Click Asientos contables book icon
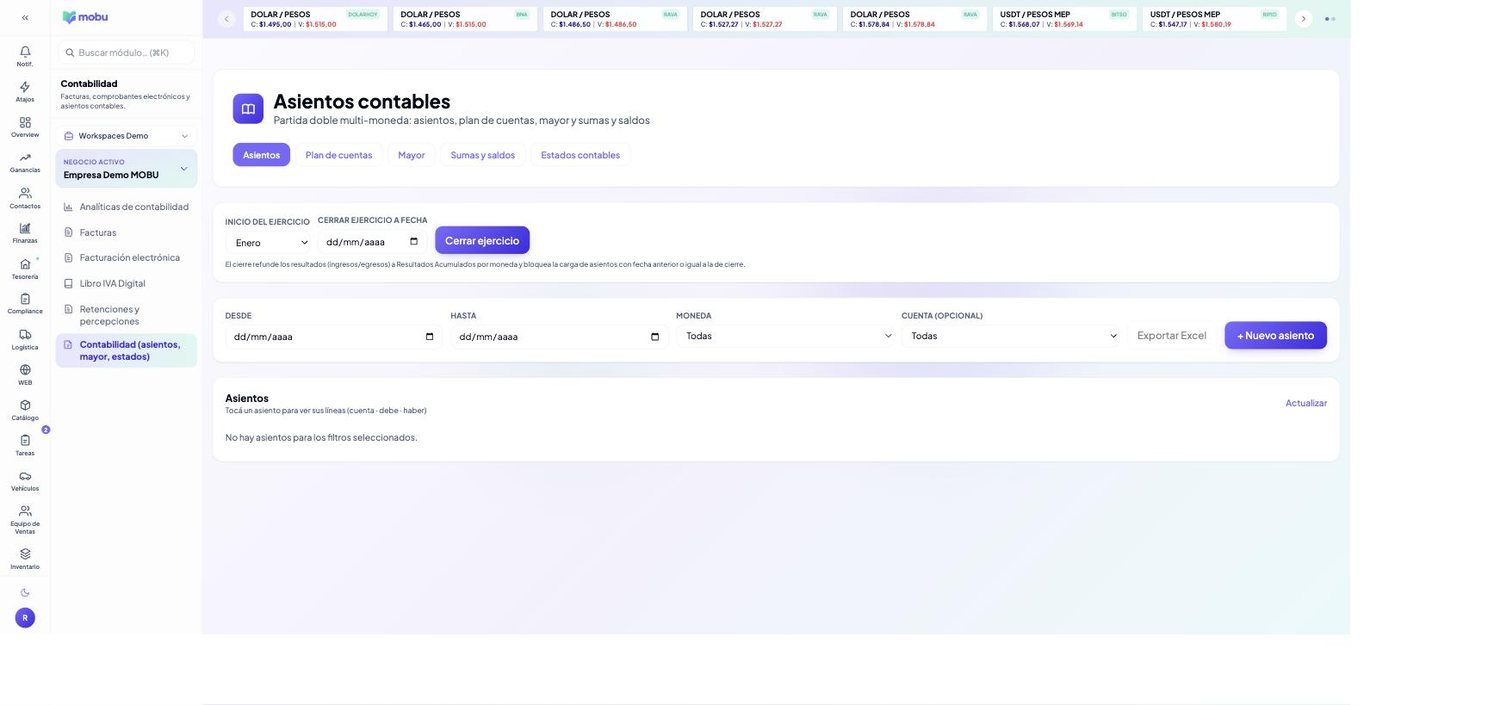Screen dimensions: 1500x705 tap(248, 109)
